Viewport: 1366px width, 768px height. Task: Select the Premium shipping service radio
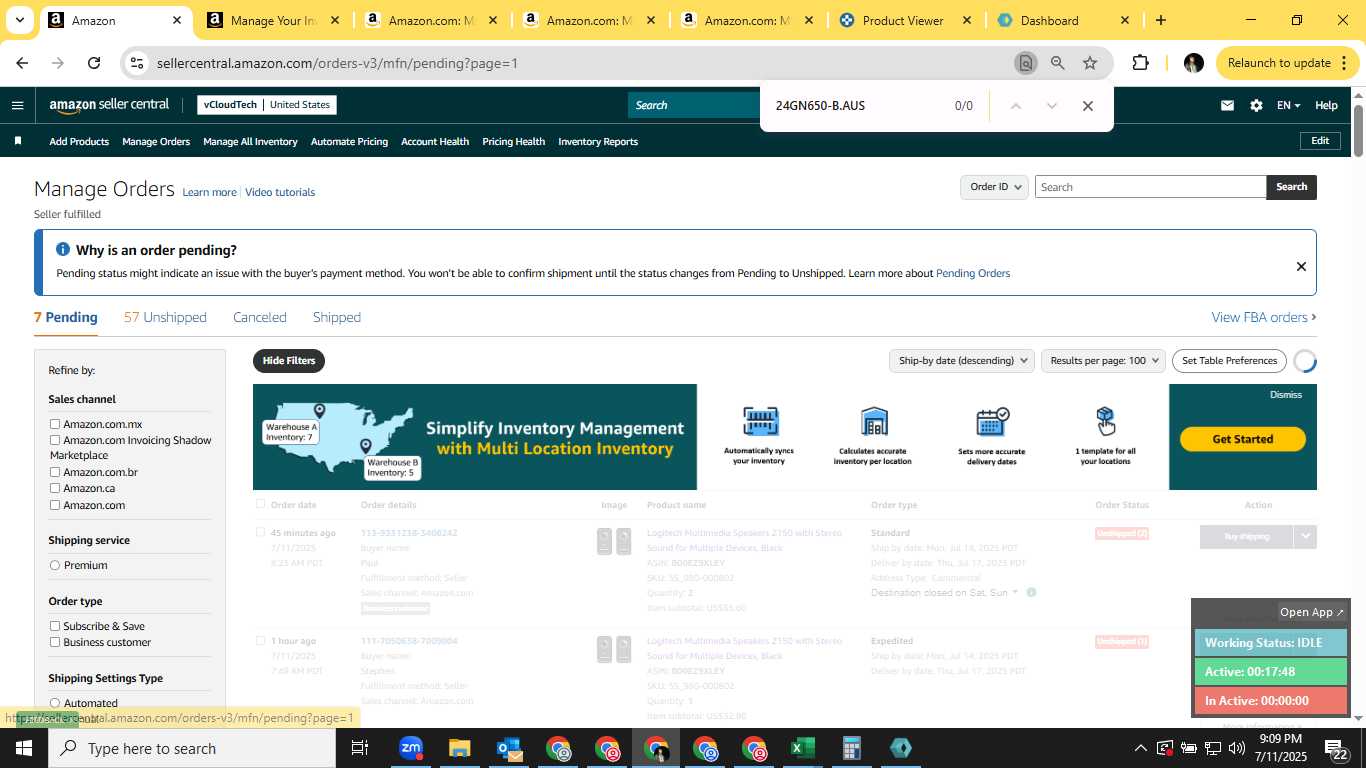coord(55,565)
